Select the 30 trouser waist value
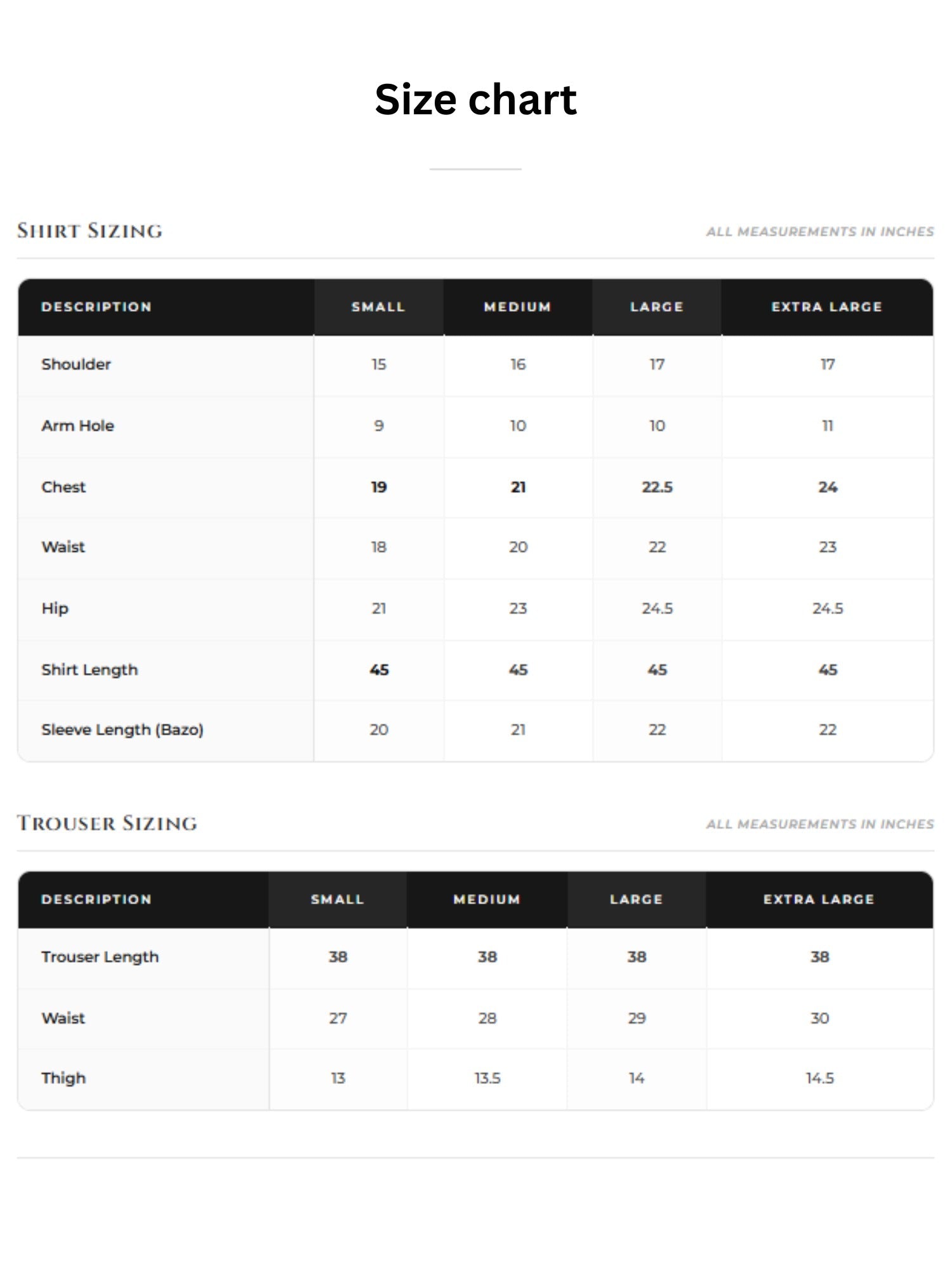 (x=819, y=1018)
